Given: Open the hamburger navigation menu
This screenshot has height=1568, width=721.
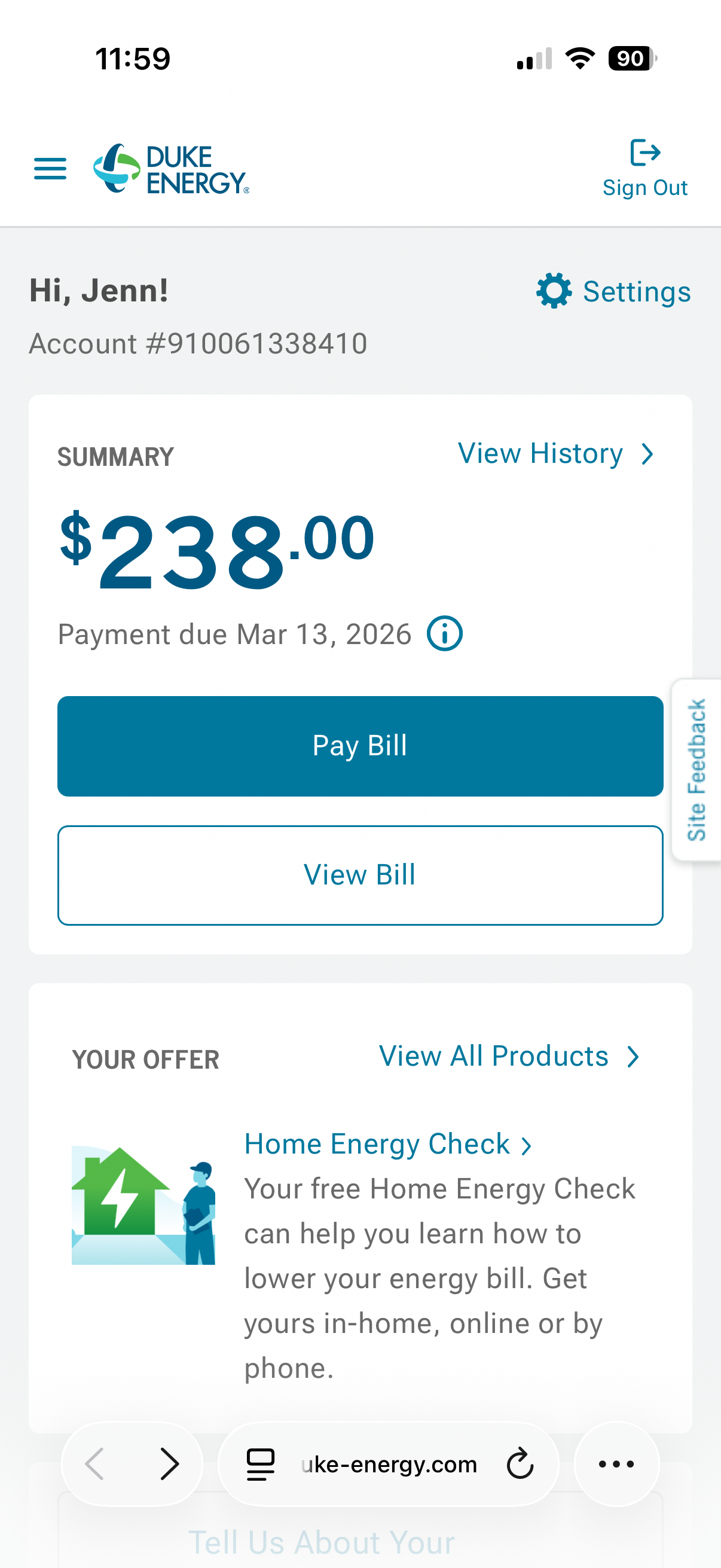Looking at the screenshot, I should (50, 169).
